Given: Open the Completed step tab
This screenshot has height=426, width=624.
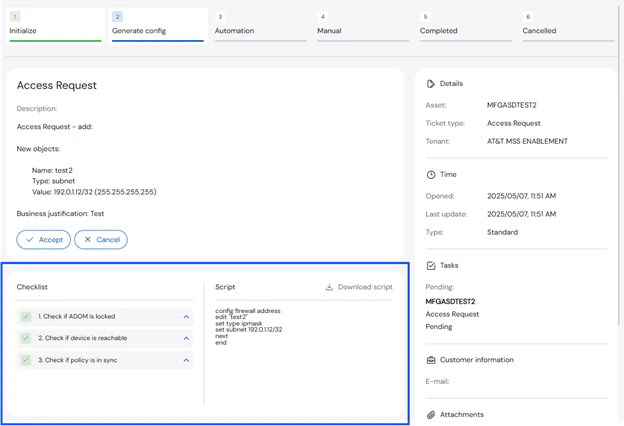Looking at the screenshot, I should [466, 26].
